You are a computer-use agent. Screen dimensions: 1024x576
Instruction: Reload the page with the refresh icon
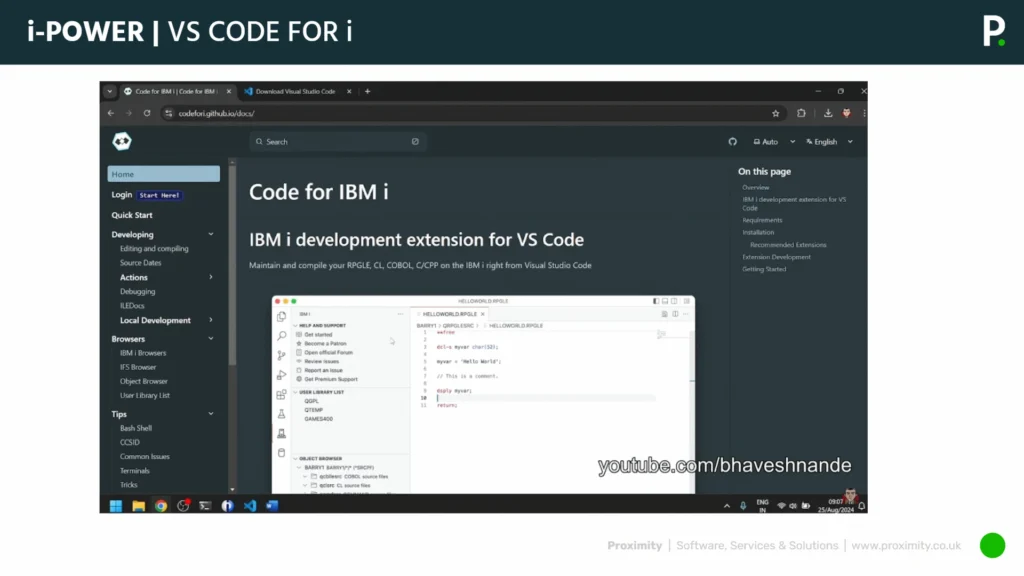click(x=147, y=113)
